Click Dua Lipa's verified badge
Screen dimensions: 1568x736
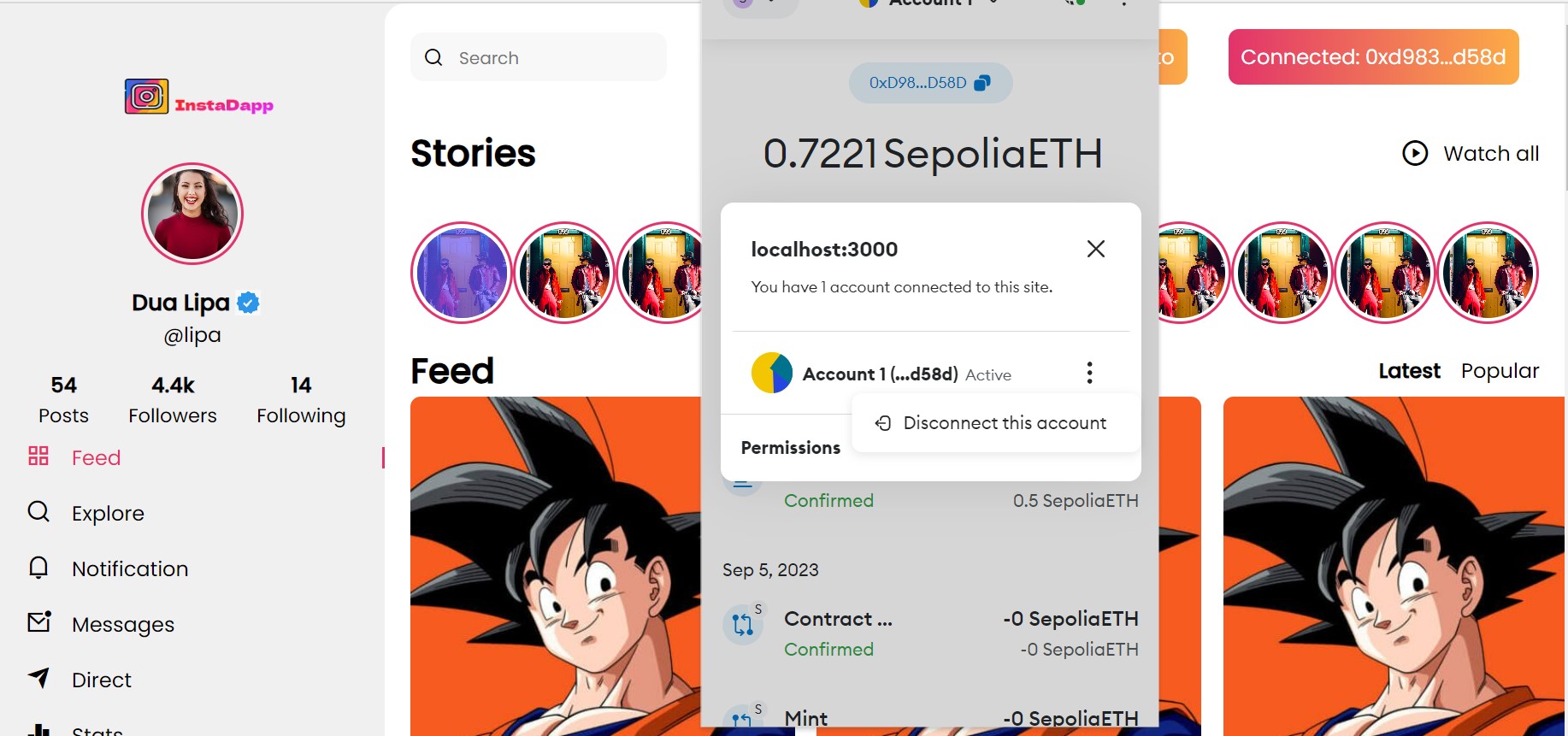(x=248, y=303)
